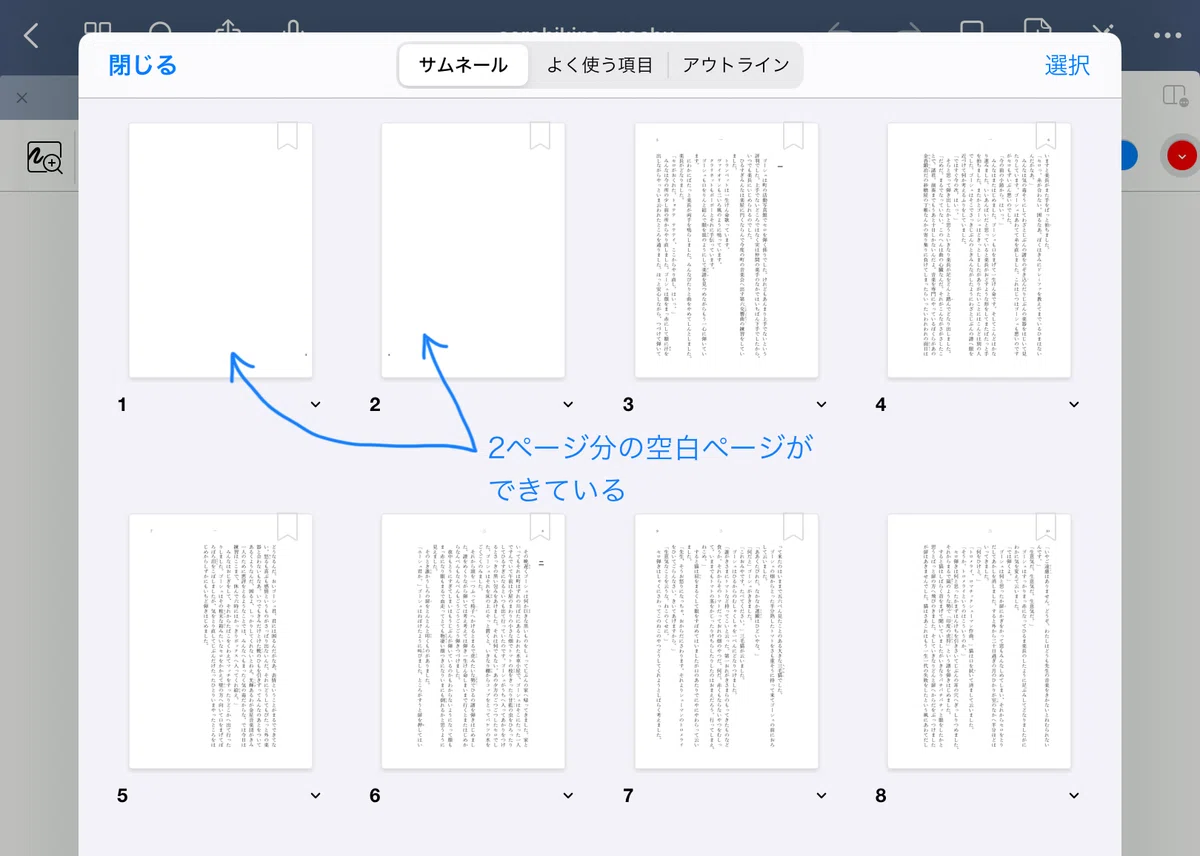
Task: Open page 7 thumbnail
Action: [x=727, y=641]
